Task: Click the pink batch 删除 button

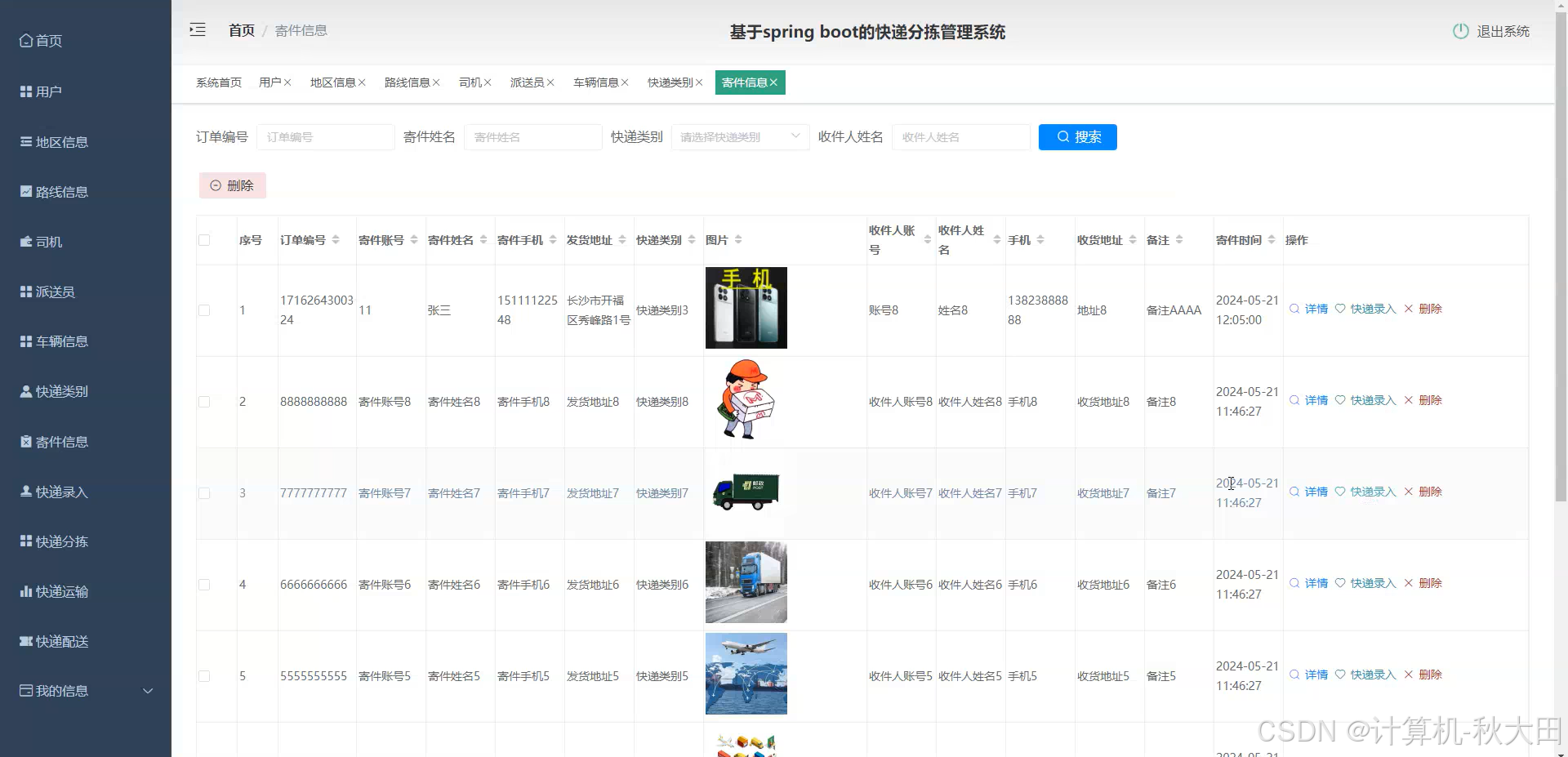Action: tap(233, 185)
